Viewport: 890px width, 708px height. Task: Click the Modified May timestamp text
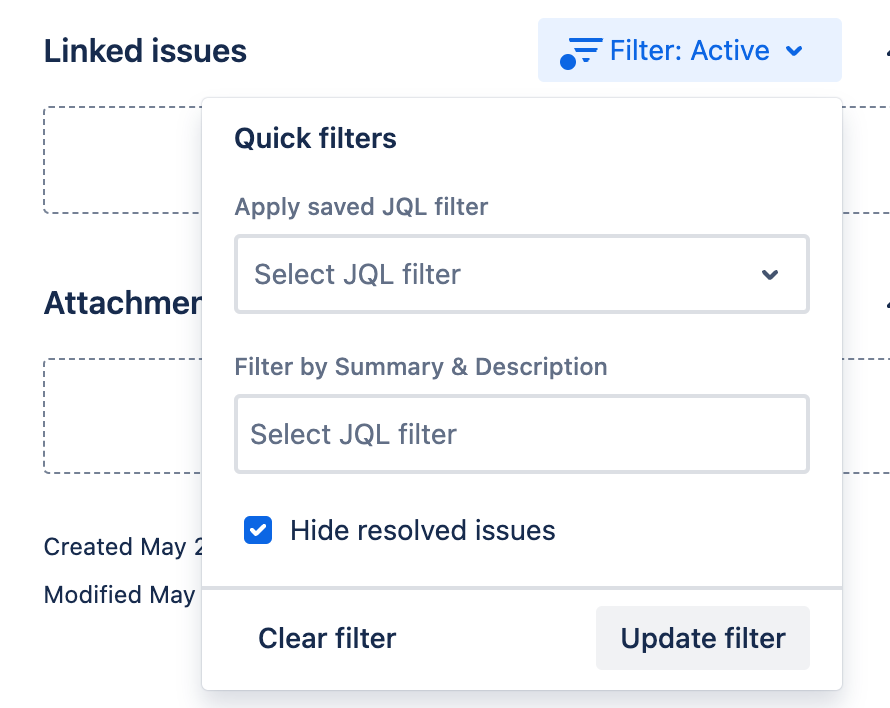pyautogui.click(x=118, y=594)
